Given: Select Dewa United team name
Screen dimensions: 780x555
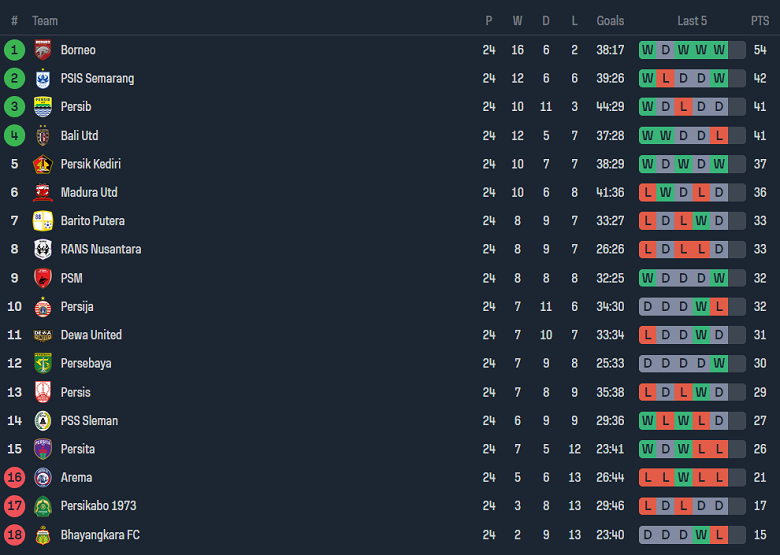Looking at the screenshot, I should pyautogui.click(x=91, y=335).
